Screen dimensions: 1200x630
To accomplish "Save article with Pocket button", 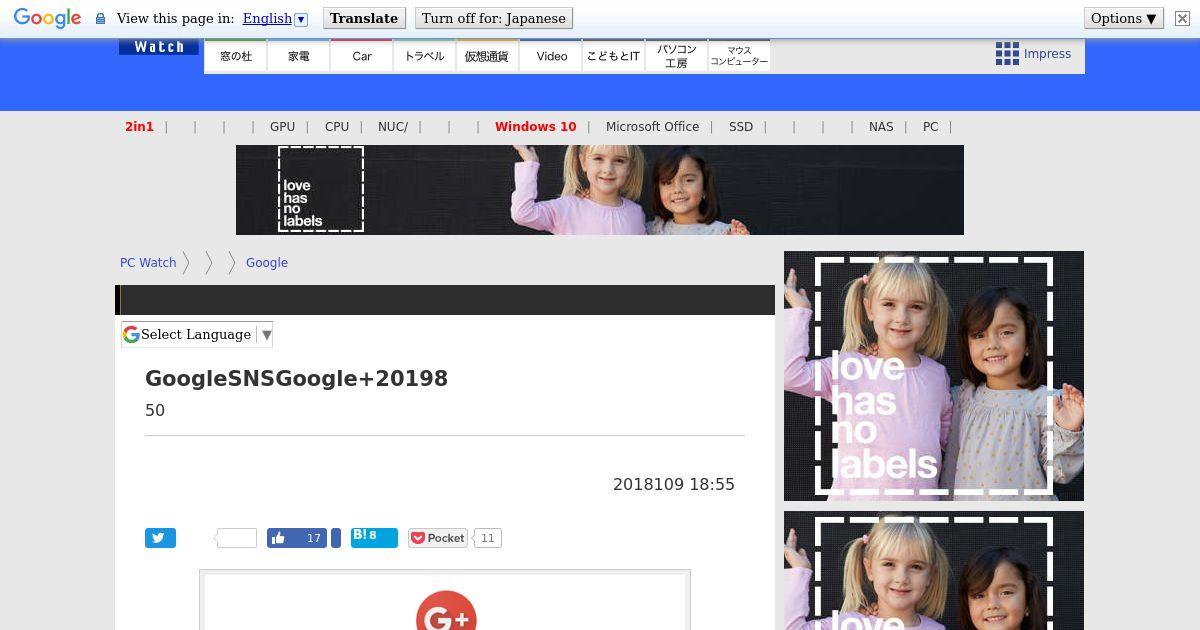I will (x=438, y=538).
